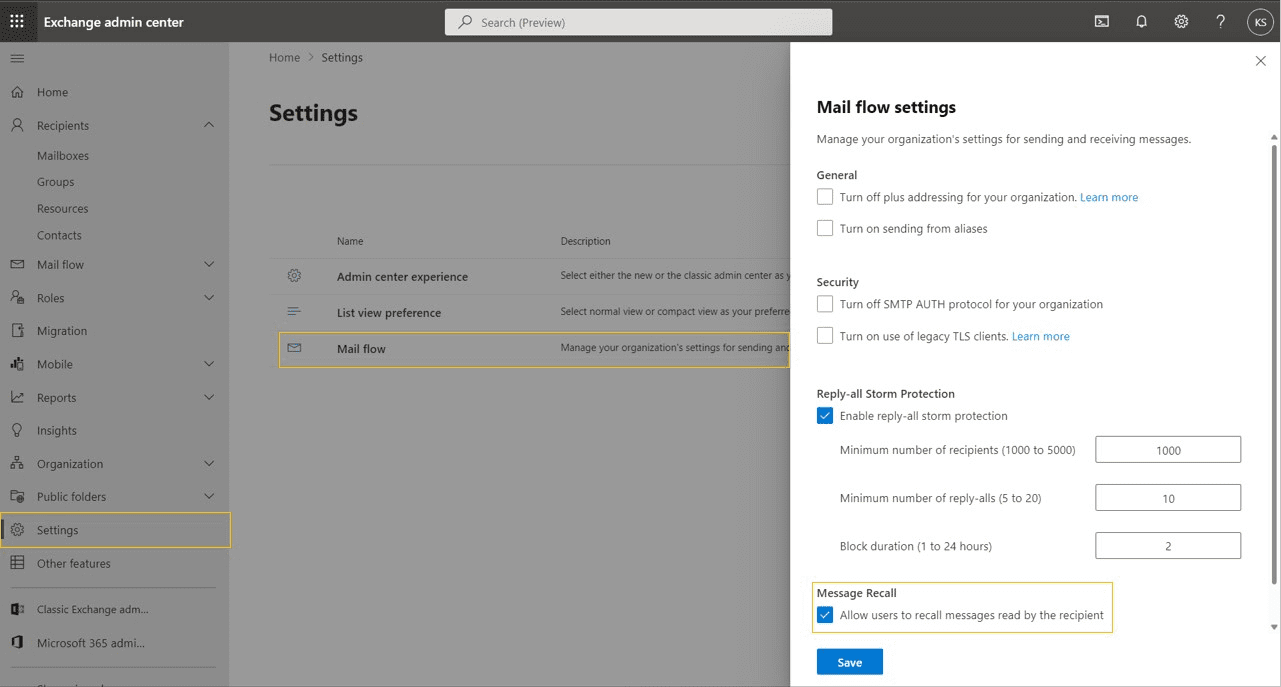Open the Settings item in sidebar
The image size is (1281, 687).
tap(58, 530)
